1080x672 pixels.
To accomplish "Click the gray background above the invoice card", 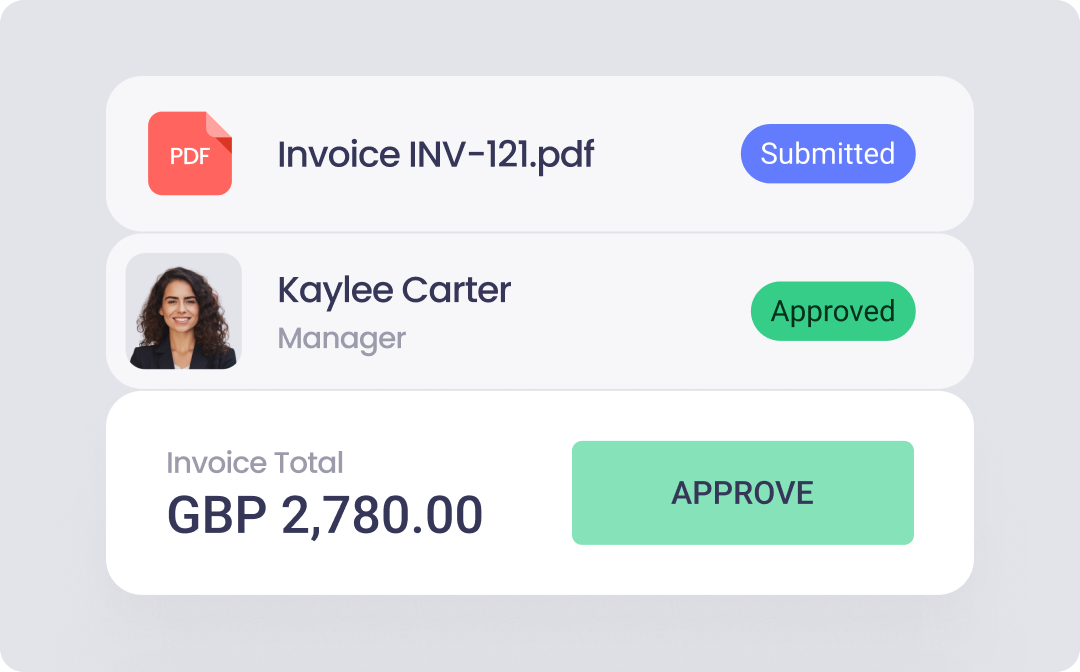I will tap(540, 38).
